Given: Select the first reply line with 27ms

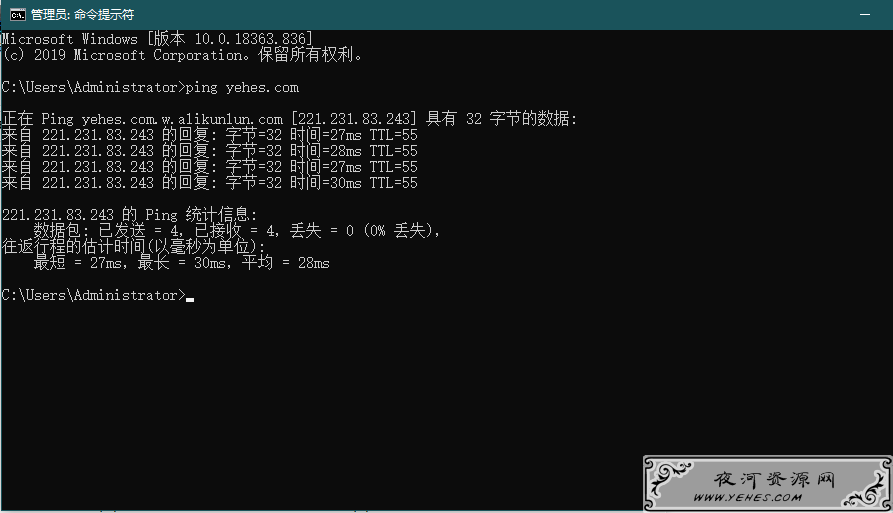Looking at the screenshot, I should (210, 135).
